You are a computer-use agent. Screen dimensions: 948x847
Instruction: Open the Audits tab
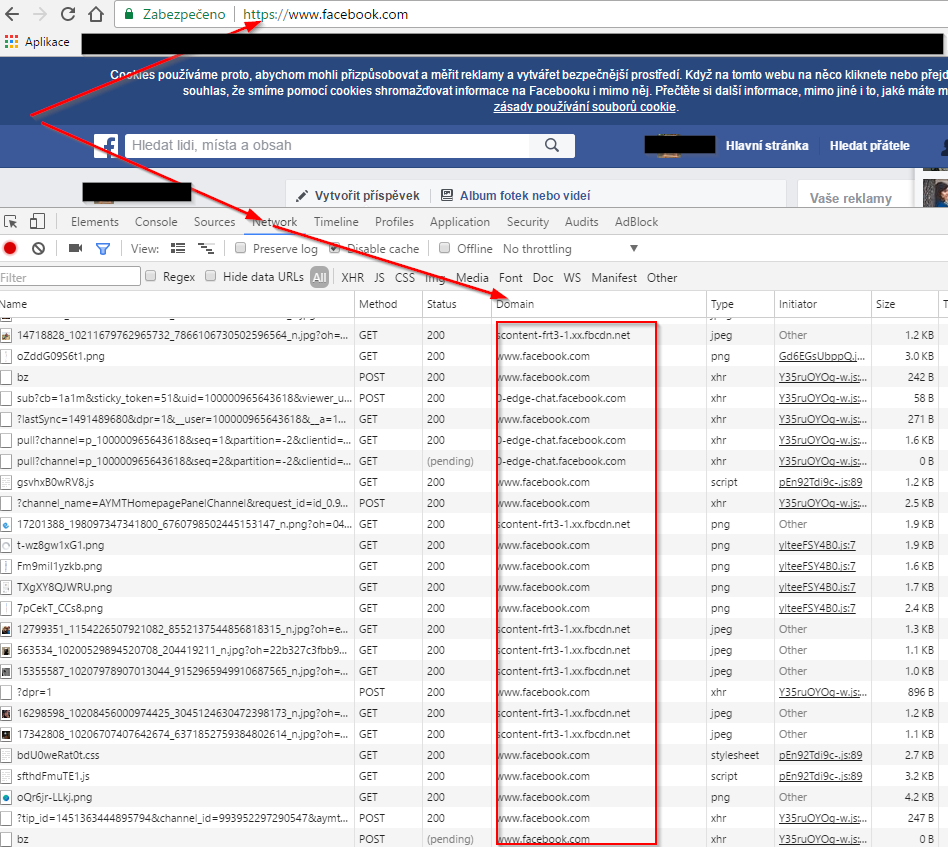click(582, 222)
